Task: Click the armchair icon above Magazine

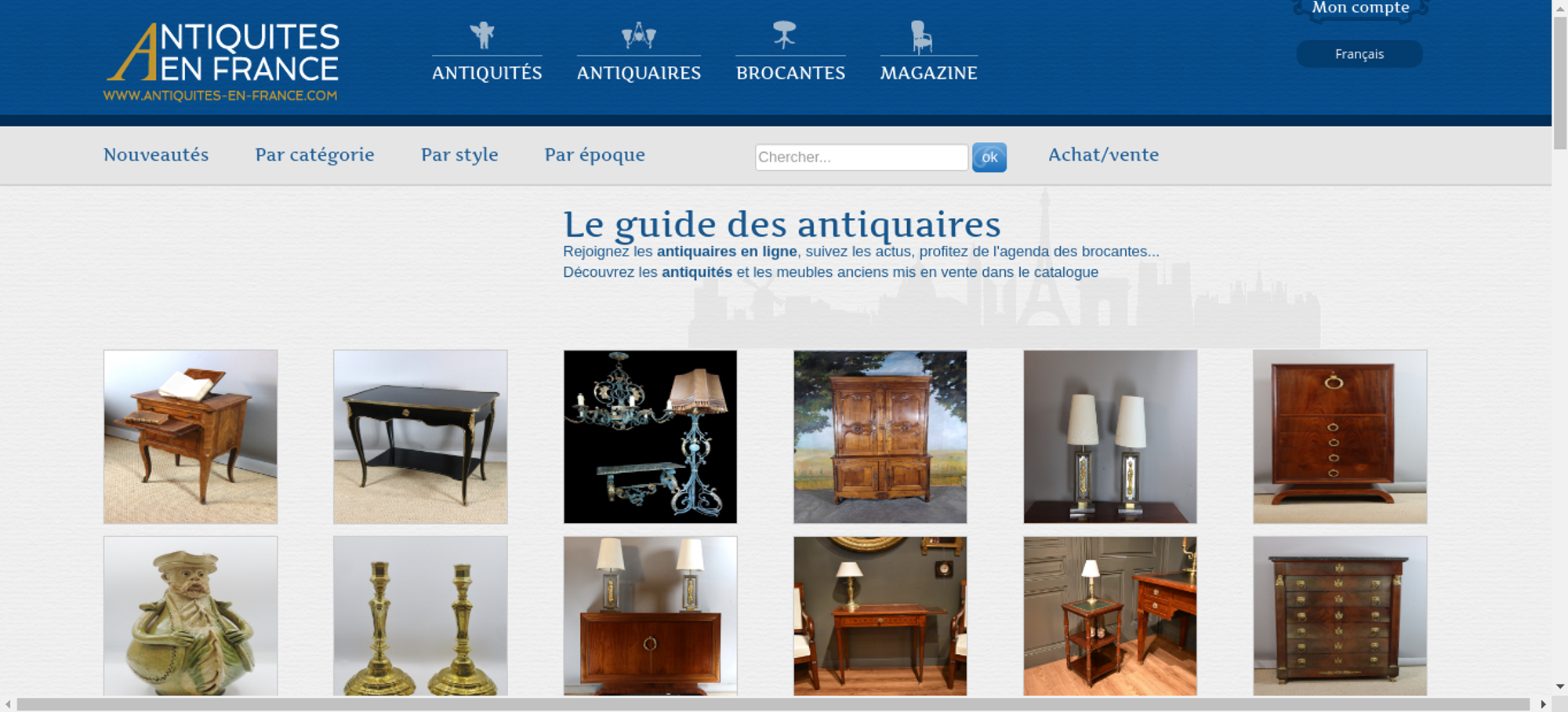Action: tap(921, 37)
